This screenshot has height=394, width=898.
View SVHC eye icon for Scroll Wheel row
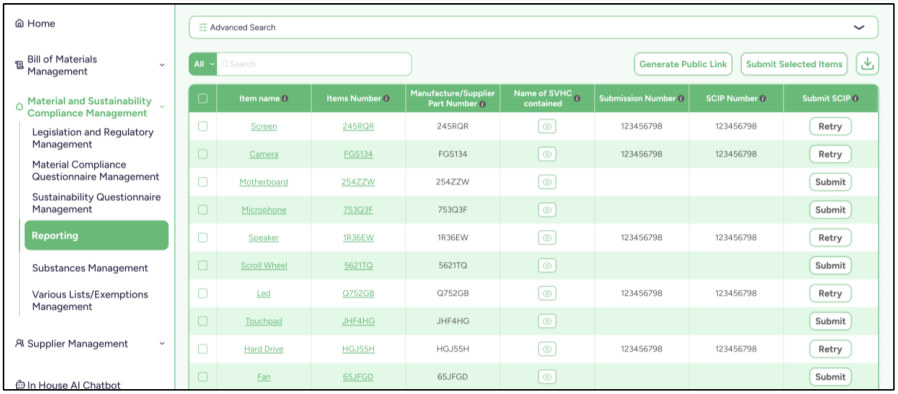click(547, 265)
